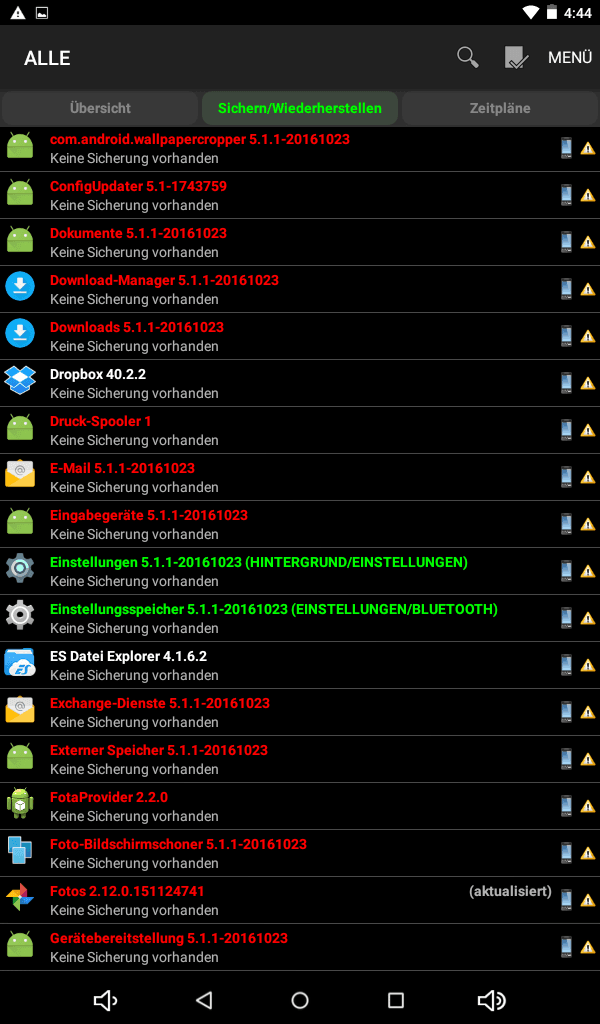Tap the warning triangle in ConfigUpdater row
The image size is (600, 1024).
click(588, 195)
